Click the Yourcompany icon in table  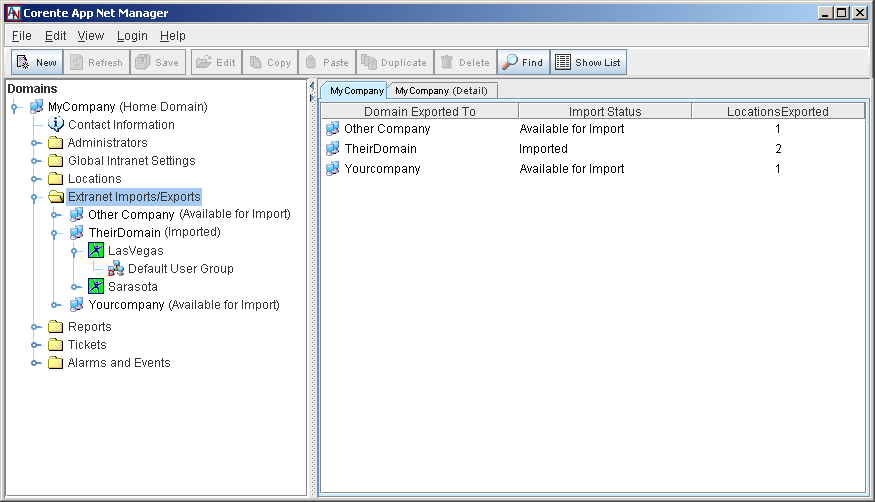coord(333,168)
